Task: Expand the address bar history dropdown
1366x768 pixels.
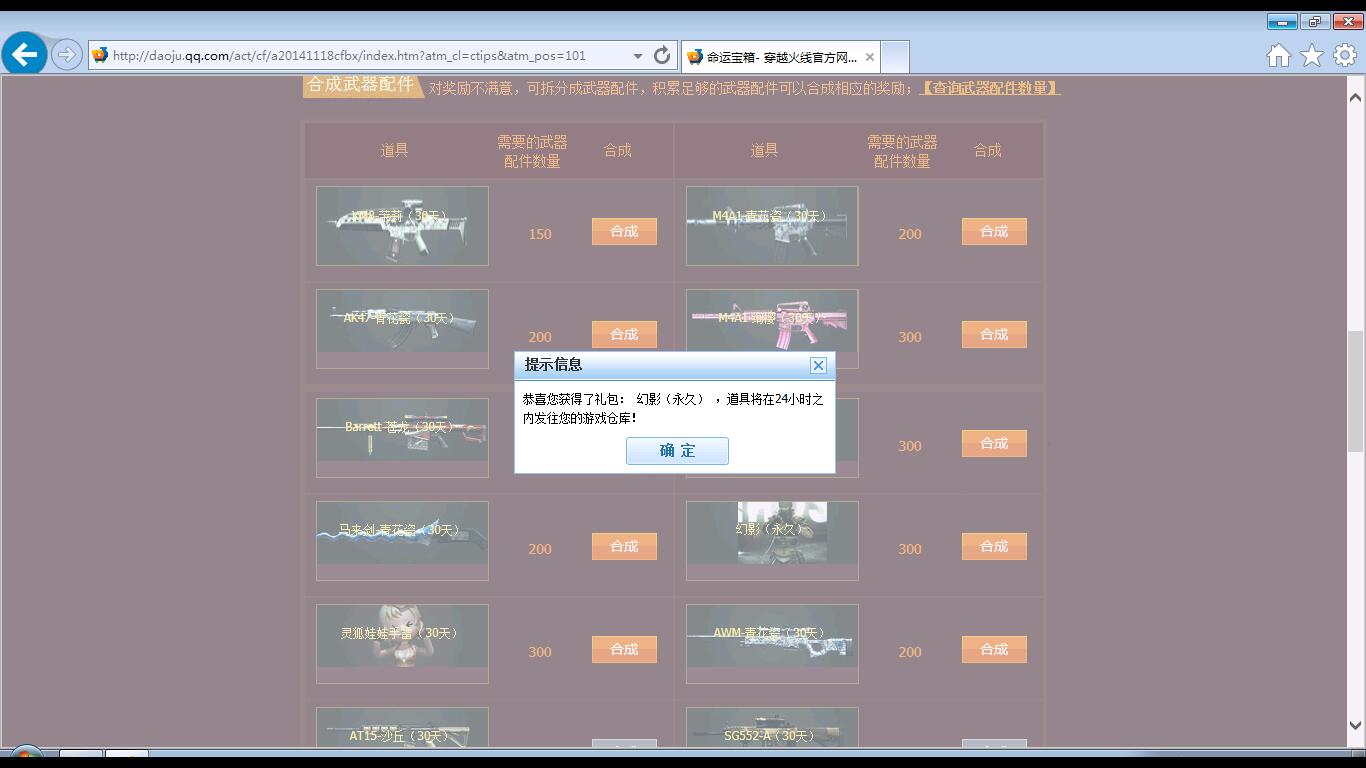Action: pyautogui.click(x=637, y=56)
